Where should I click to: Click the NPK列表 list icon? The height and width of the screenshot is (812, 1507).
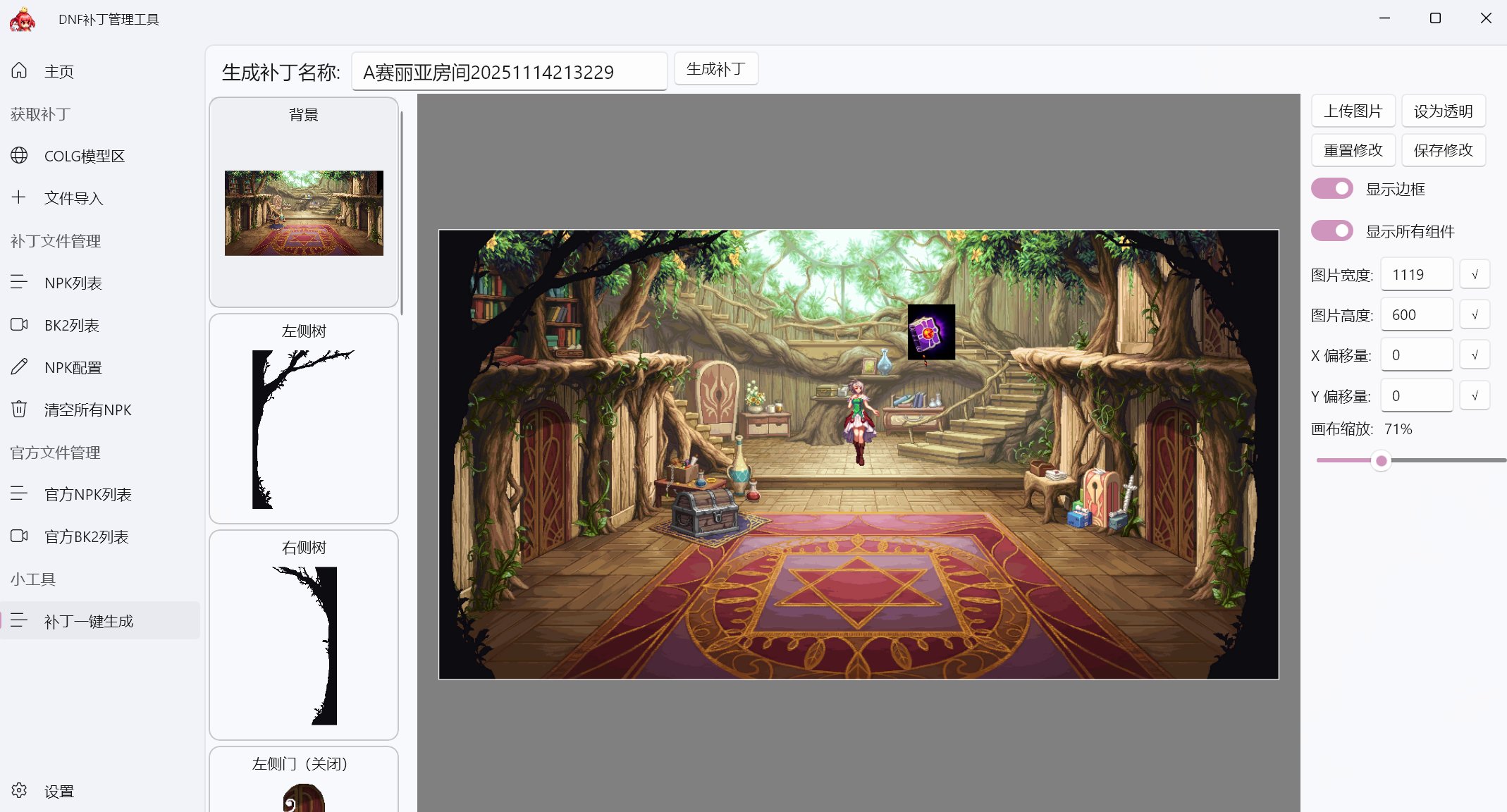tap(19, 282)
